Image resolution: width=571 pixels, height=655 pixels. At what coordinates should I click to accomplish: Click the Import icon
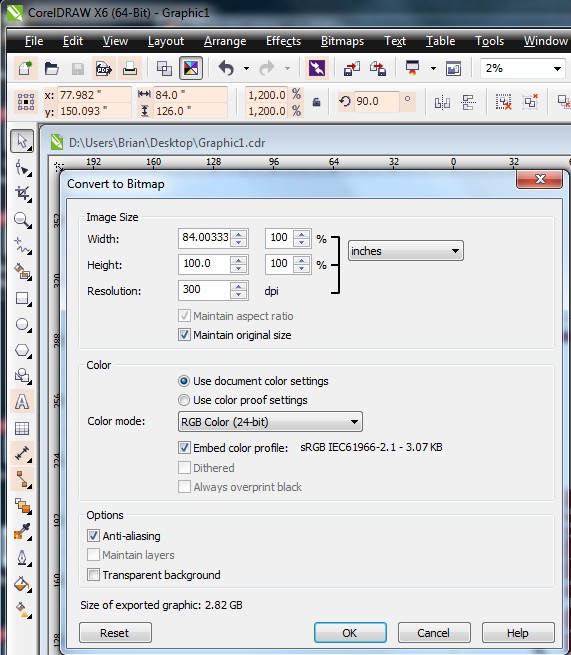click(x=352, y=68)
